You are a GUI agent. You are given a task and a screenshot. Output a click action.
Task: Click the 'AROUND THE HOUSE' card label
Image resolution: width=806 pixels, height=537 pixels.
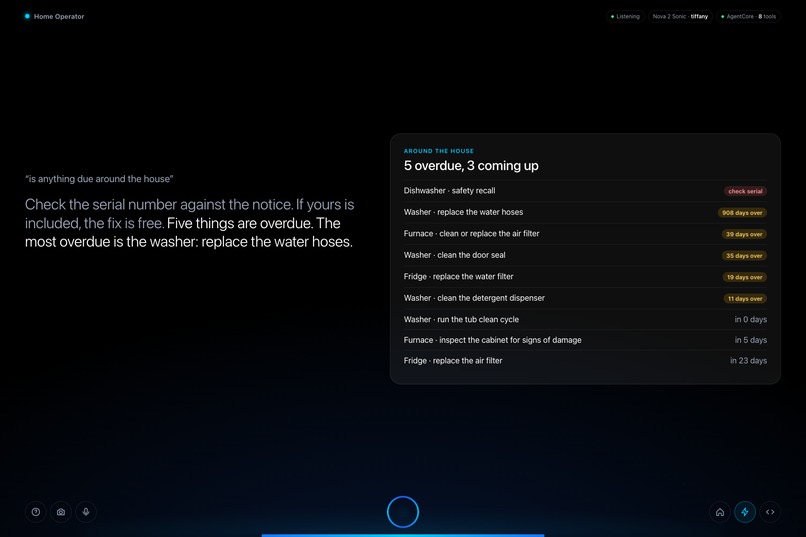438,151
